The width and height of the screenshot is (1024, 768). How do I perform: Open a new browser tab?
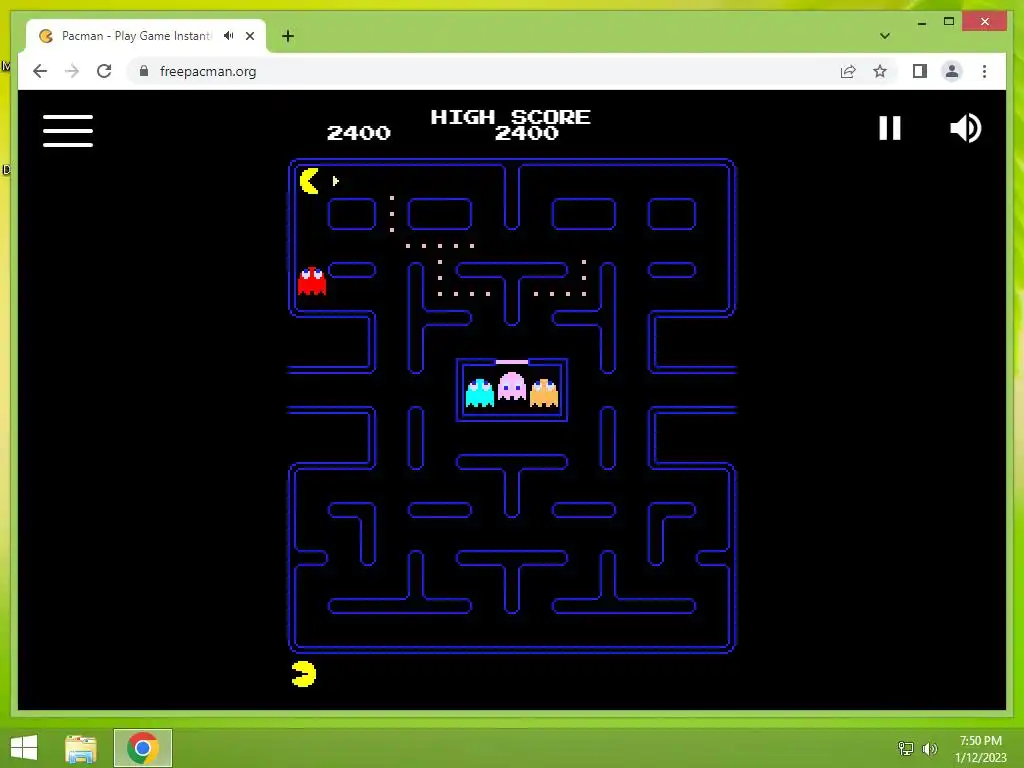pos(288,36)
